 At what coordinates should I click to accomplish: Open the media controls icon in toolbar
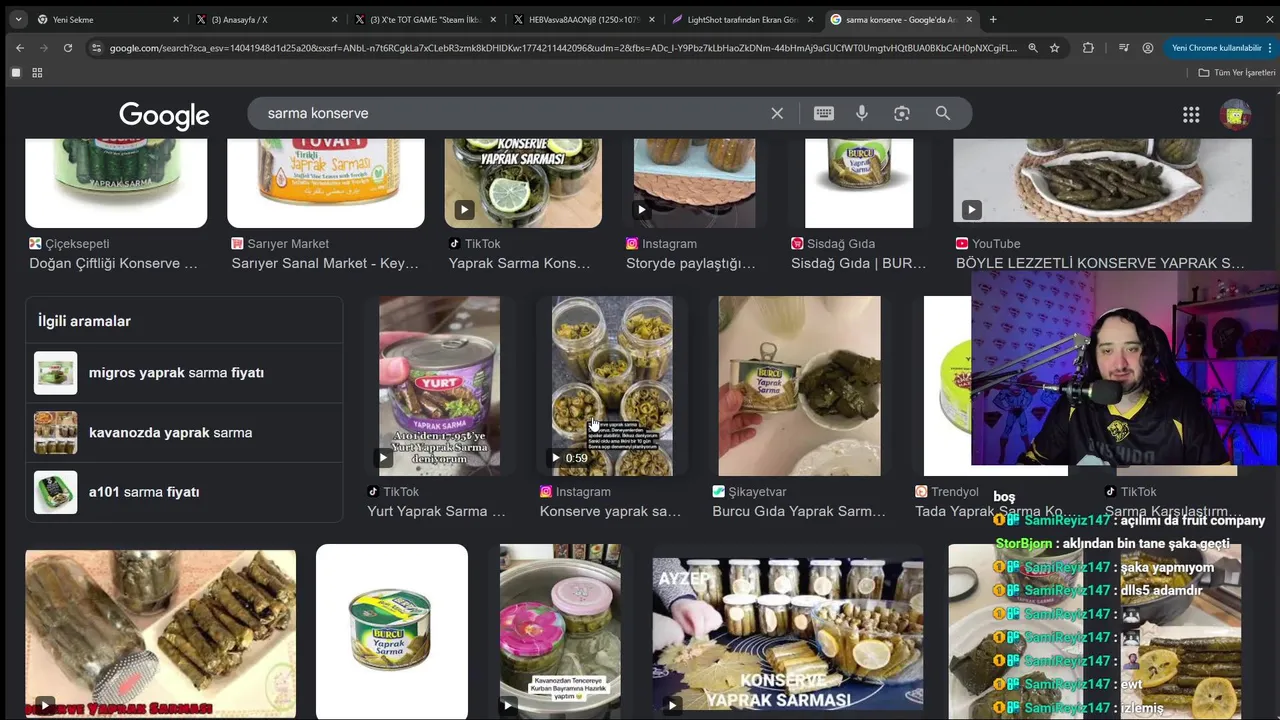(x=1124, y=47)
